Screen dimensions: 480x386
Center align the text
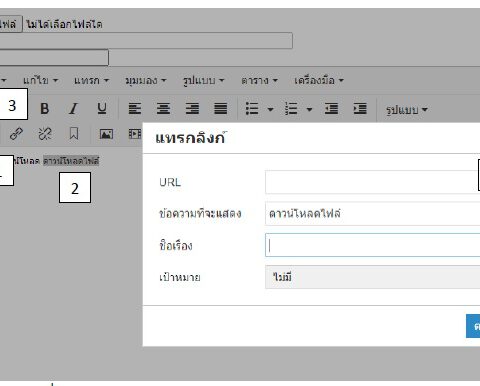pos(163,109)
